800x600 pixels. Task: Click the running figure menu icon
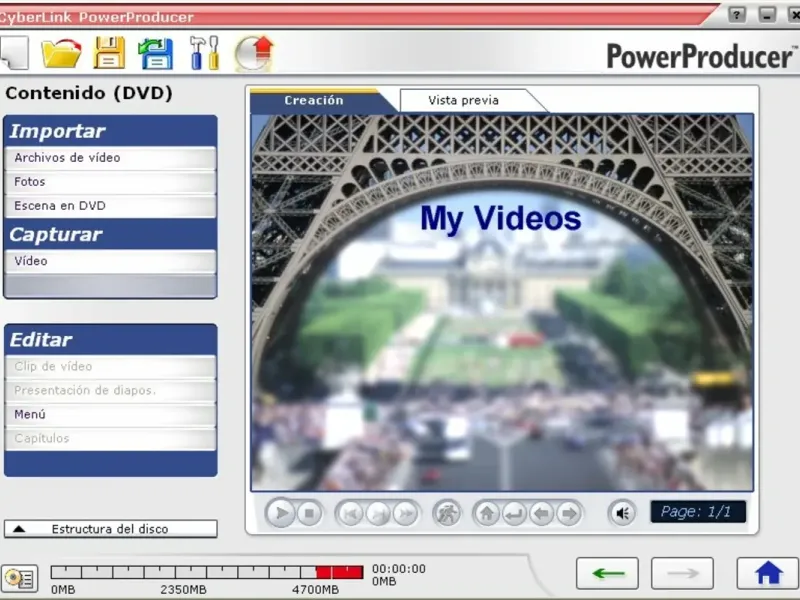(x=447, y=514)
